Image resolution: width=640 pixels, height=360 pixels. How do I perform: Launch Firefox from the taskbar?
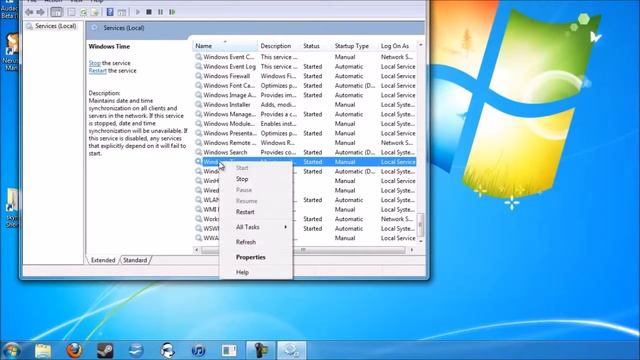[x=74, y=350]
